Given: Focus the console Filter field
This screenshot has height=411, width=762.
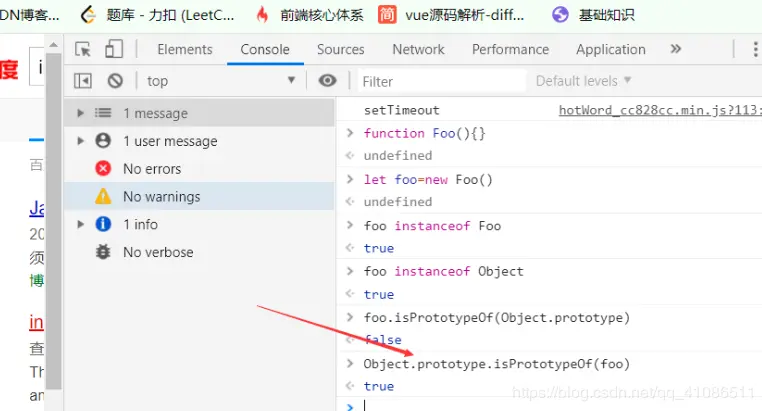Looking at the screenshot, I should (442, 81).
